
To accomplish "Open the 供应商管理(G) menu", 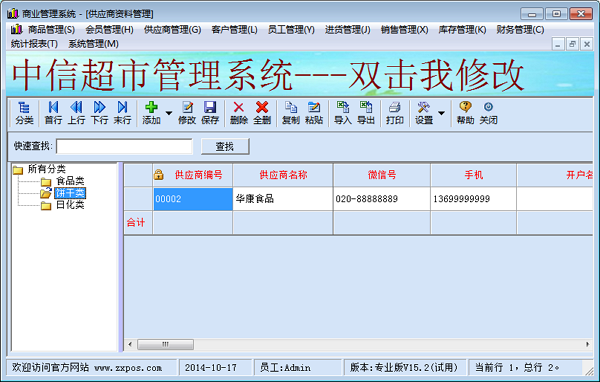I will [173, 29].
